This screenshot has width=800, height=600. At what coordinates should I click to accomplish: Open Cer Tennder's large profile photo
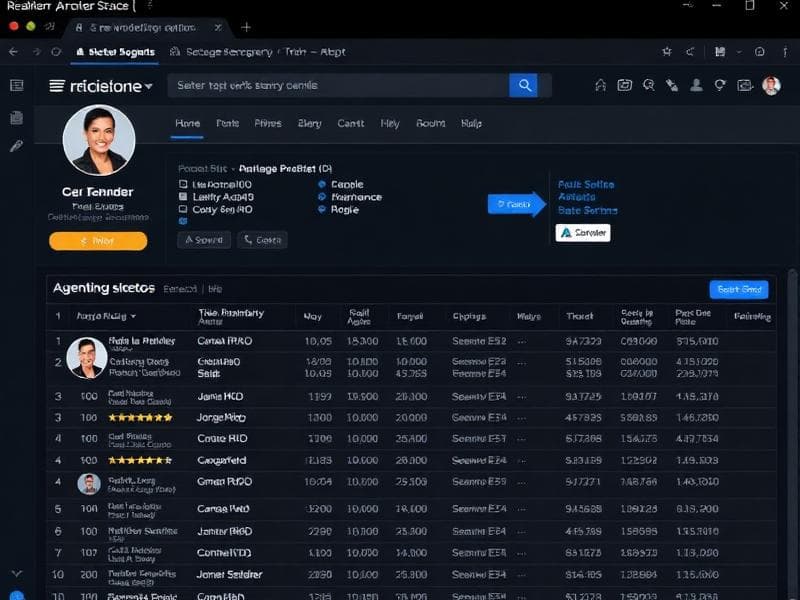[x=99, y=140]
